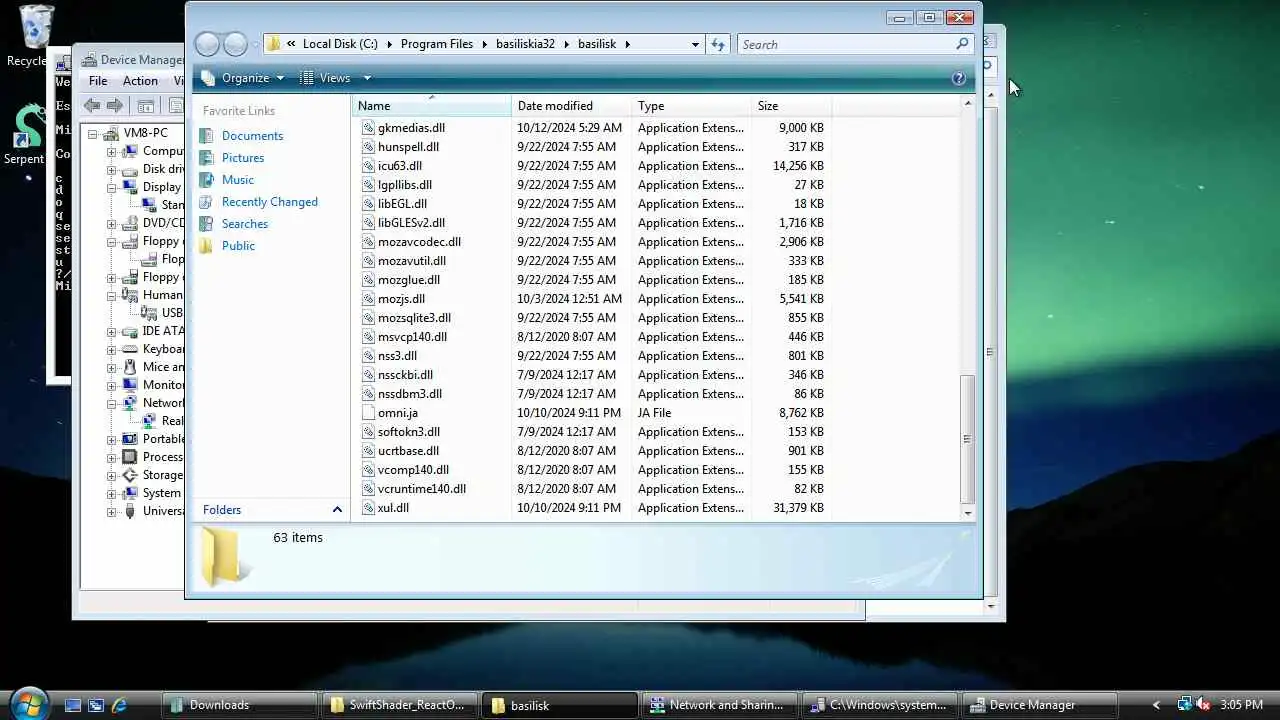The image size is (1280, 720).
Task: Click the search magnifier icon in Explorer
Action: click(x=962, y=44)
